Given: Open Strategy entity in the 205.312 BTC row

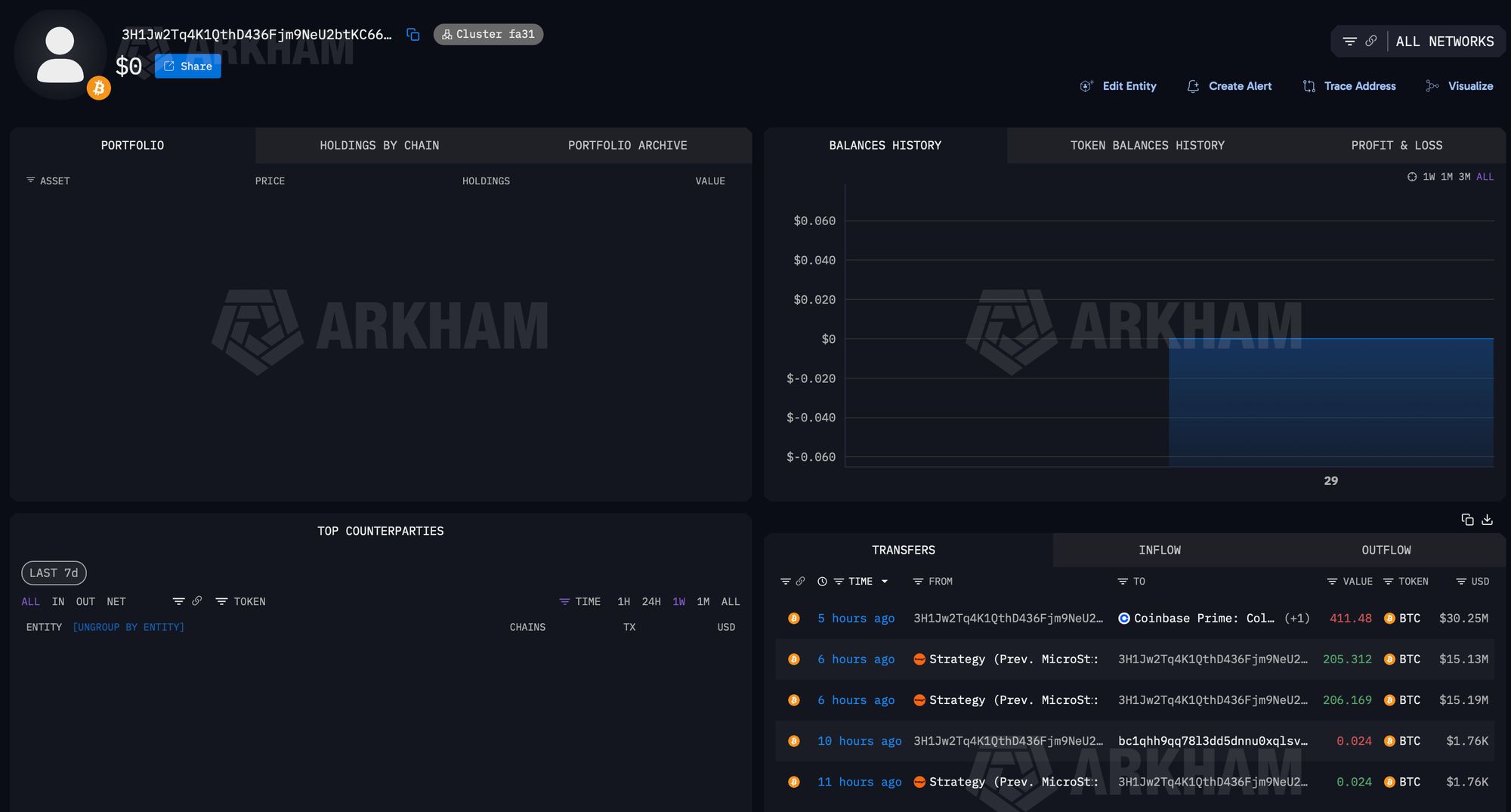Looking at the screenshot, I should (1013, 659).
